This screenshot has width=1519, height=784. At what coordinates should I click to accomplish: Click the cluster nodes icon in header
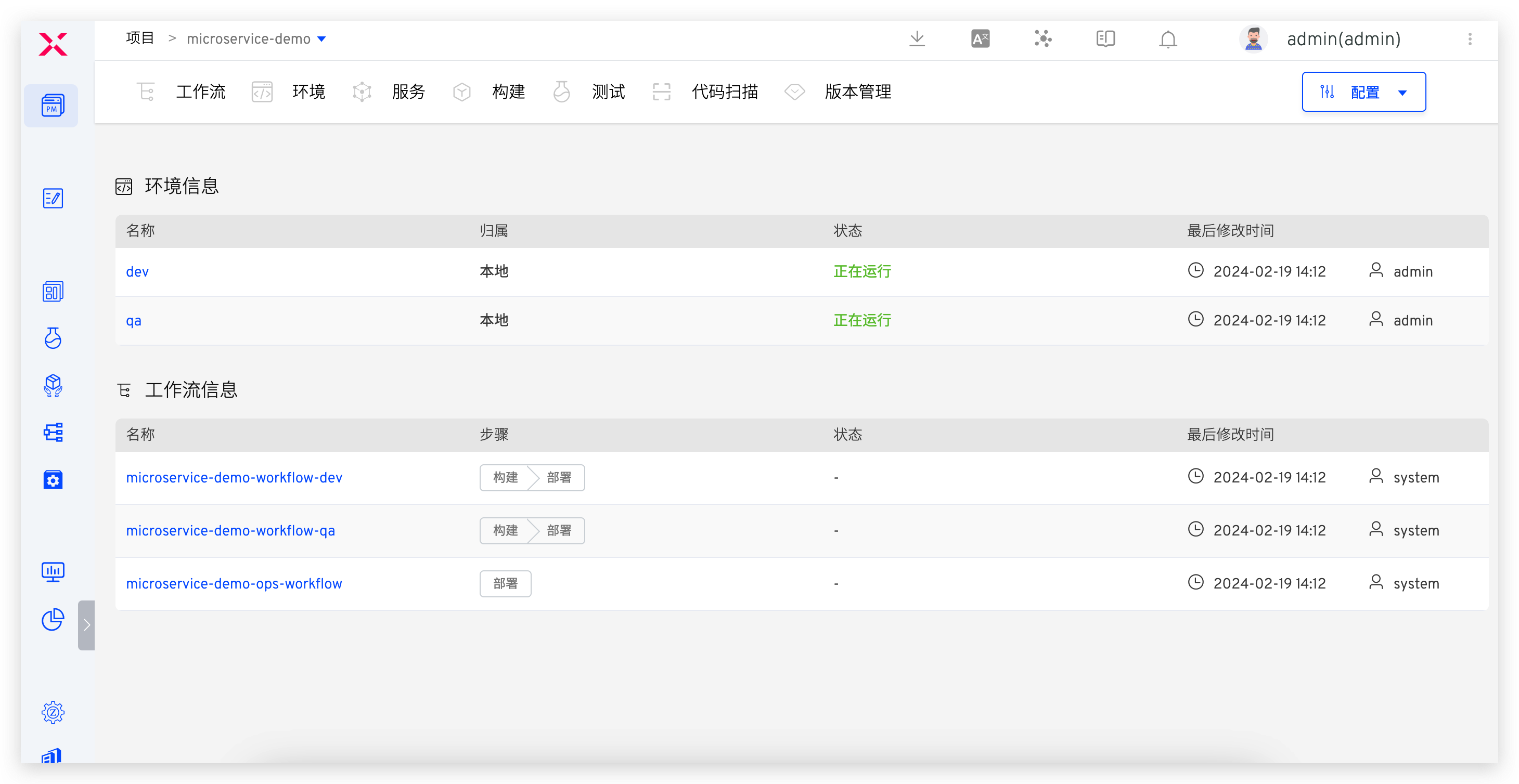click(1042, 39)
